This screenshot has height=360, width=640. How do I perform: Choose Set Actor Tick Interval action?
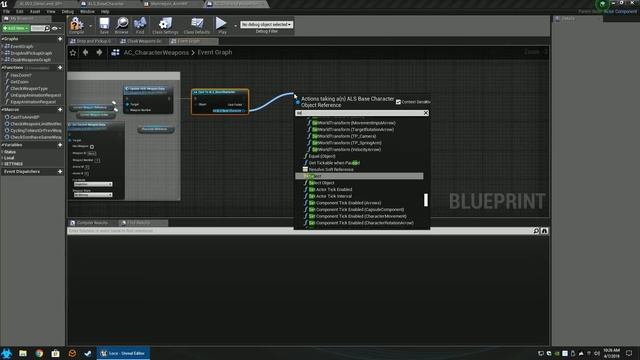(x=330, y=196)
